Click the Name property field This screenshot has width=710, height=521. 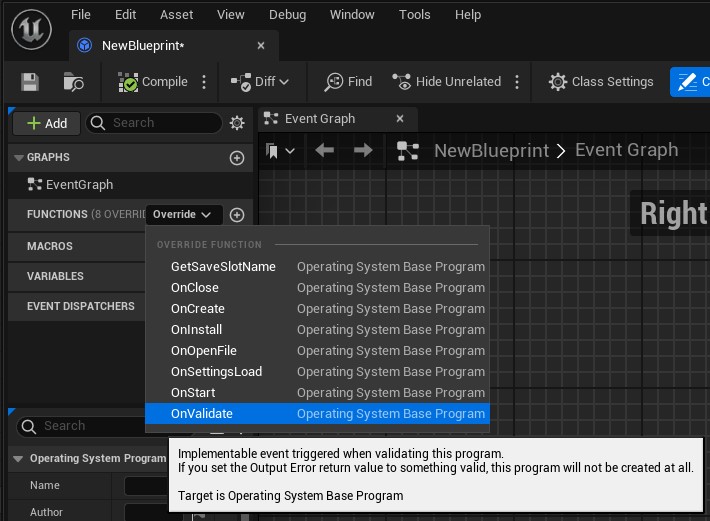(147, 486)
